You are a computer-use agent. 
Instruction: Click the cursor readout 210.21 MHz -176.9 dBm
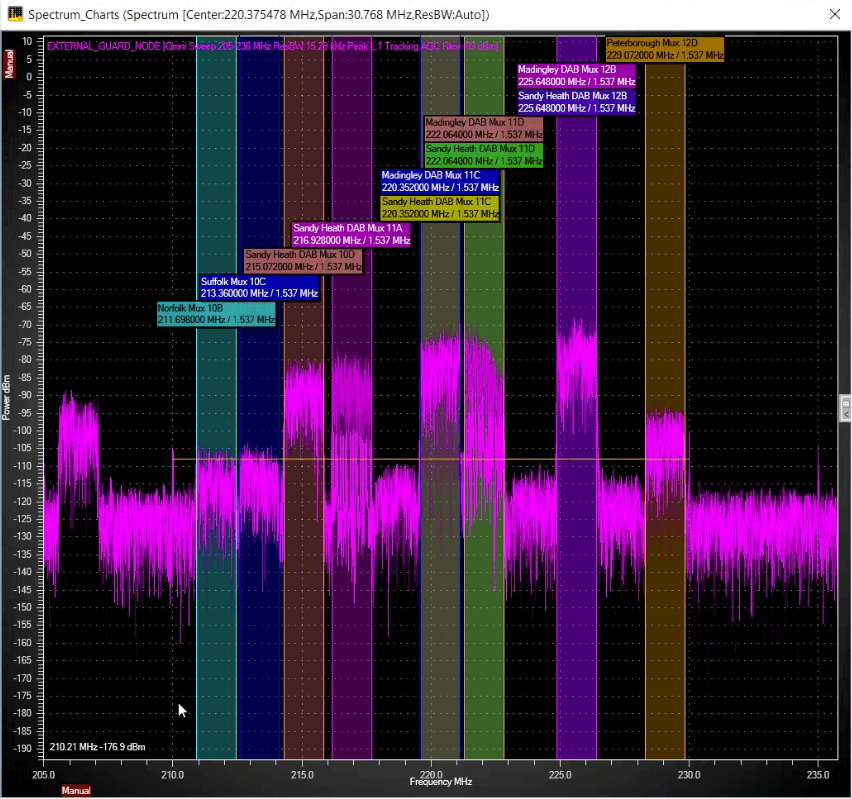(x=97, y=747)
